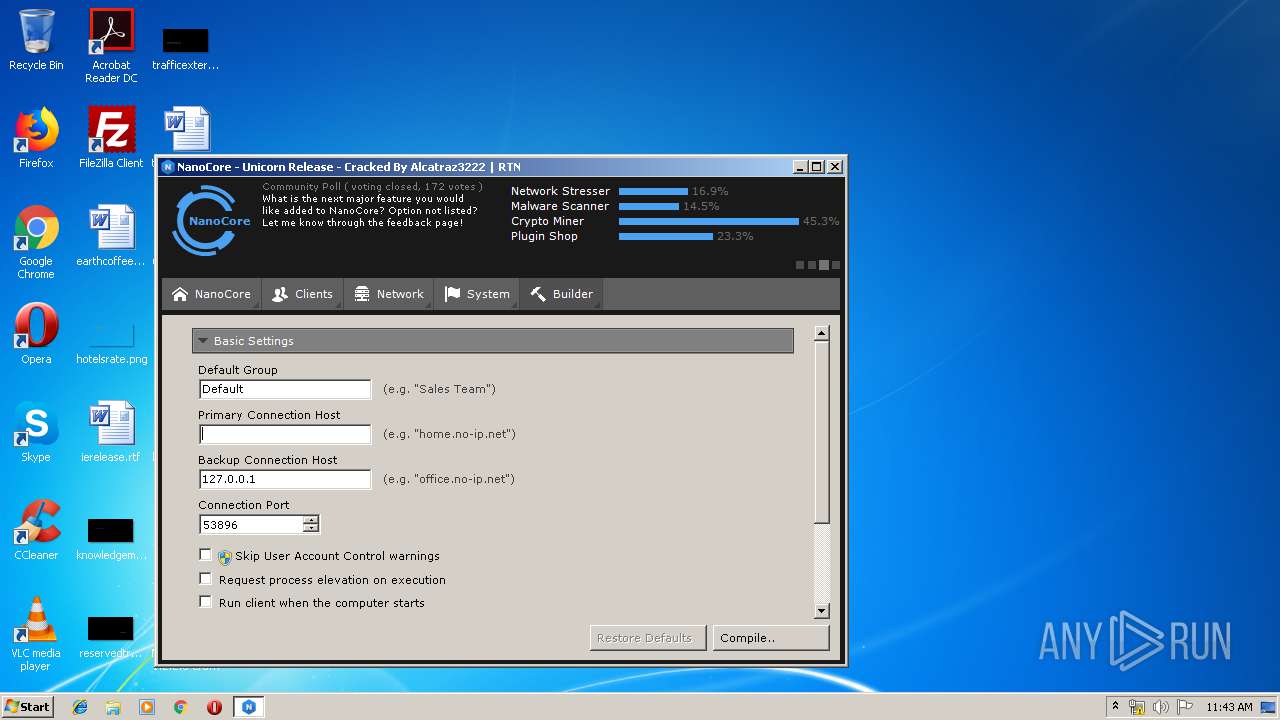Select the Builder tab
Screen dimensions: 1280x720
(x=561, y=294)
